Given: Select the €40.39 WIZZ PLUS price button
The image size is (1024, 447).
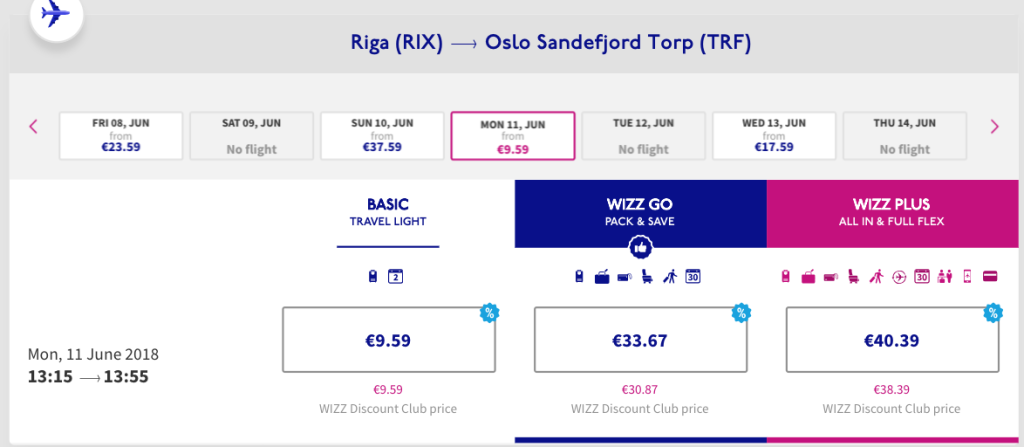Looking at the screenshot, I should (892, 340).
